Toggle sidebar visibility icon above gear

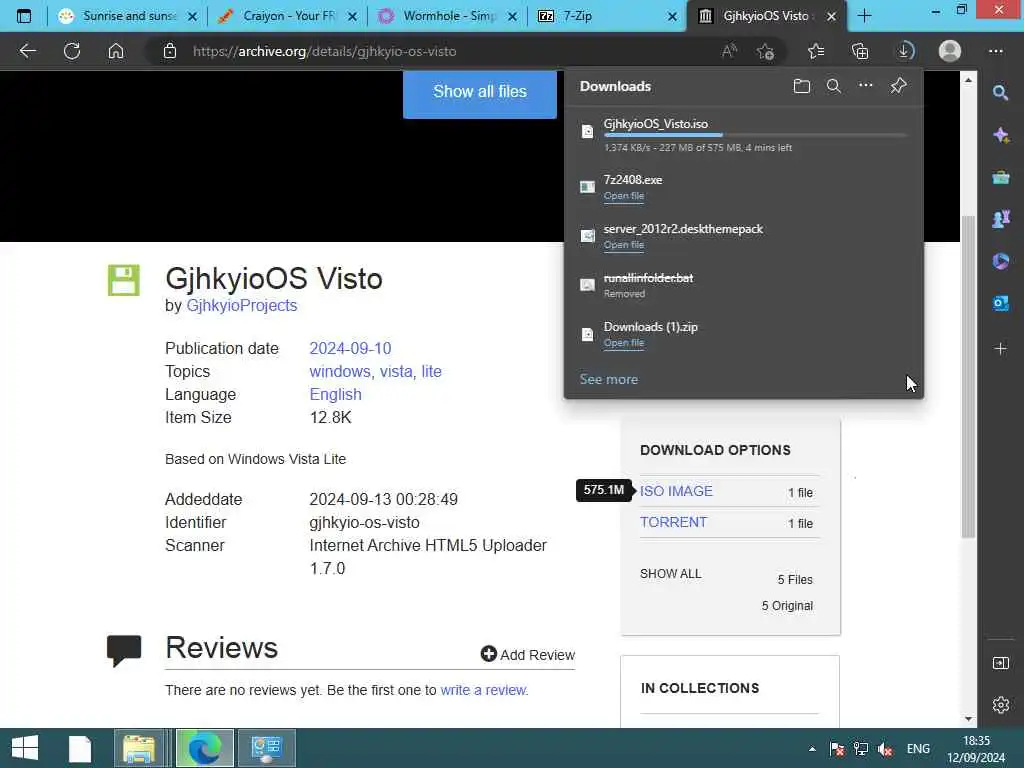(x=1000, y=664)
